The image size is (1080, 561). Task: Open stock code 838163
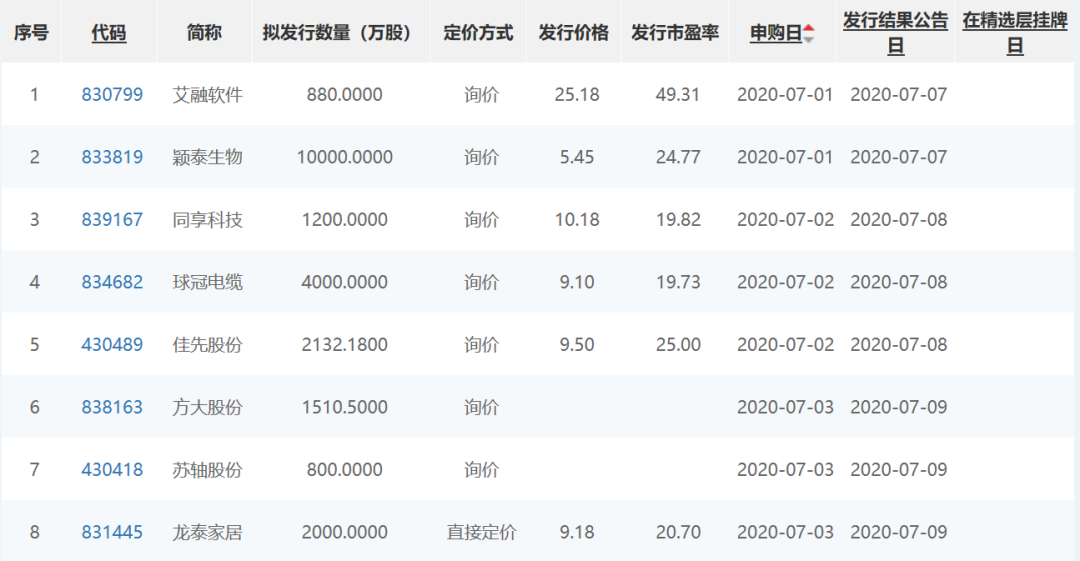[112, 407]
